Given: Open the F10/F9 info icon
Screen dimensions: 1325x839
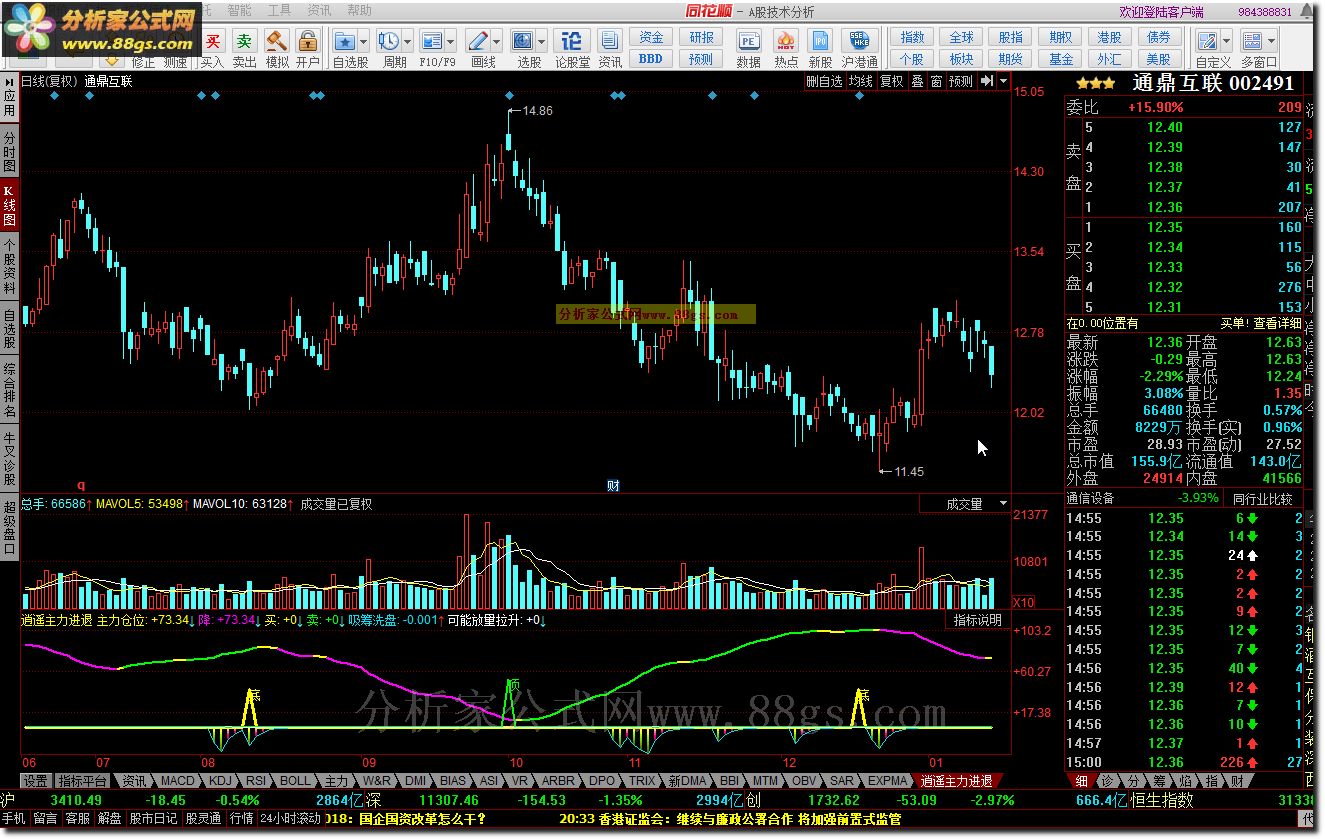Looking at the screenshot, I should pos(432,41).
